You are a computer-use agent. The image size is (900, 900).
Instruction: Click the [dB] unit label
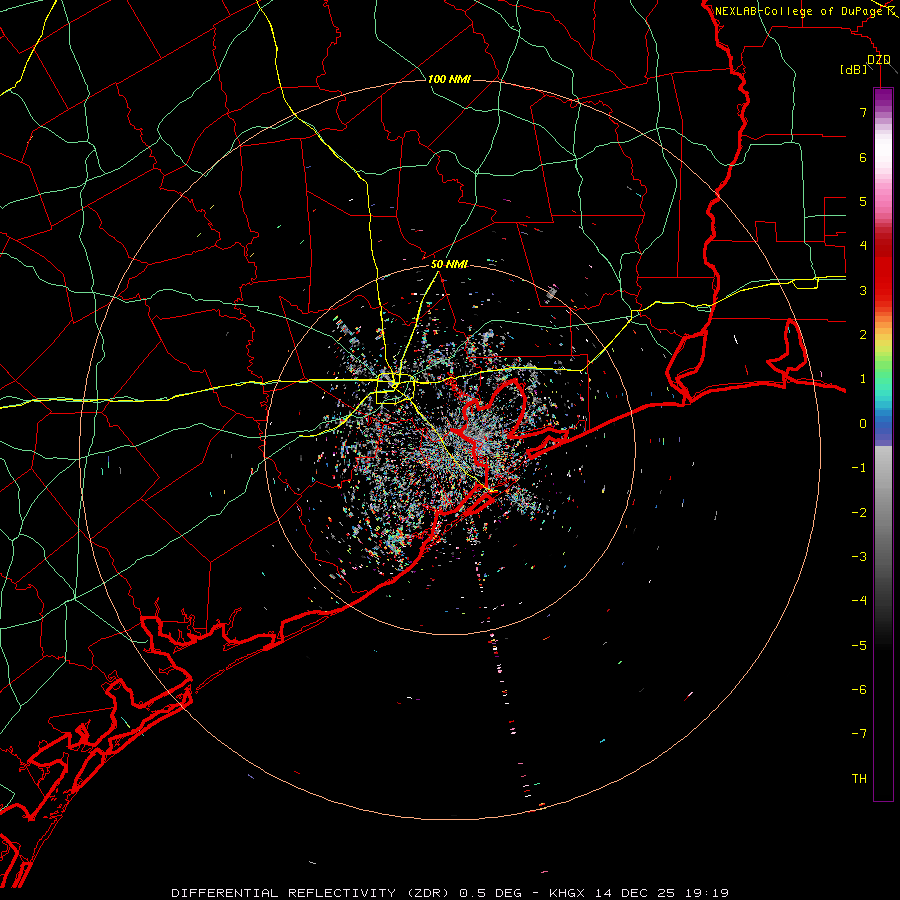tap(854, 70)
